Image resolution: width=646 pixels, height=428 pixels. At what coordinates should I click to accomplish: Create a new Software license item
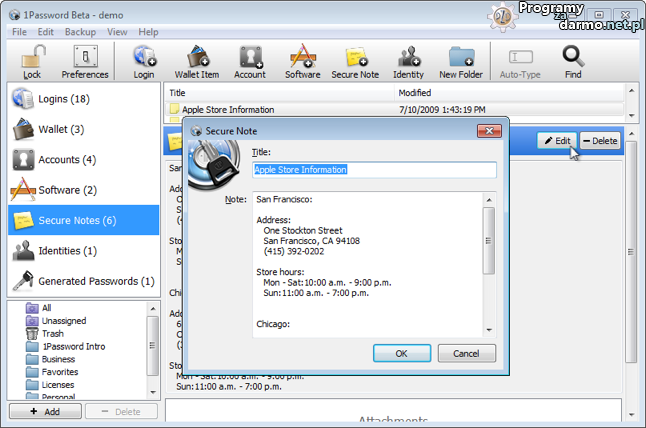302,60
